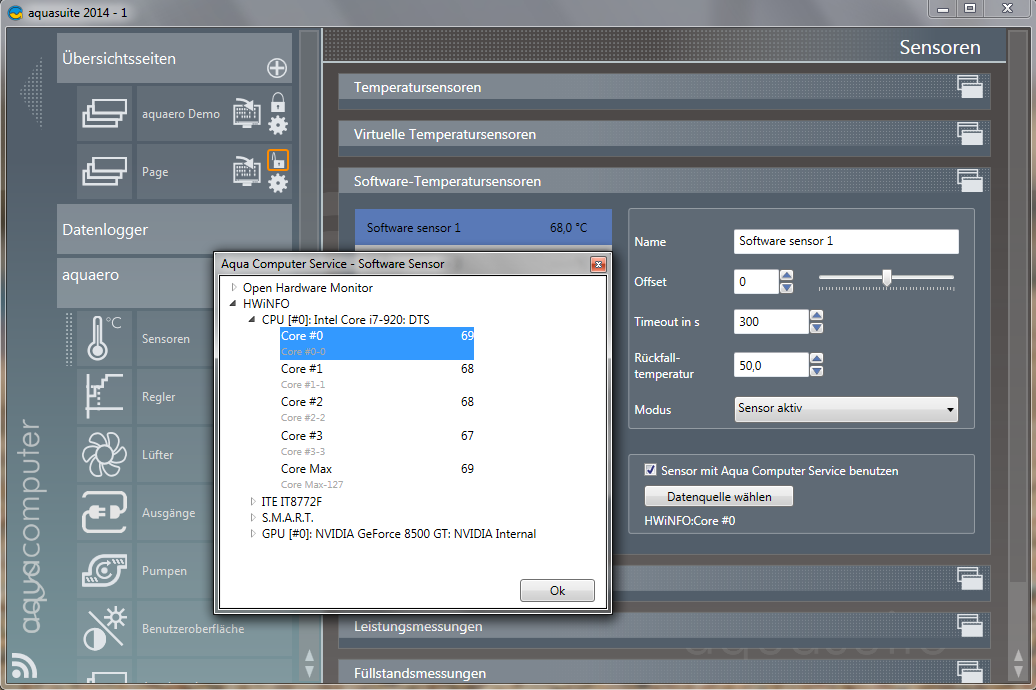Expand the ITE IT8772F tree node
This screenshot has width=1036, height=690.
point(253,501)
